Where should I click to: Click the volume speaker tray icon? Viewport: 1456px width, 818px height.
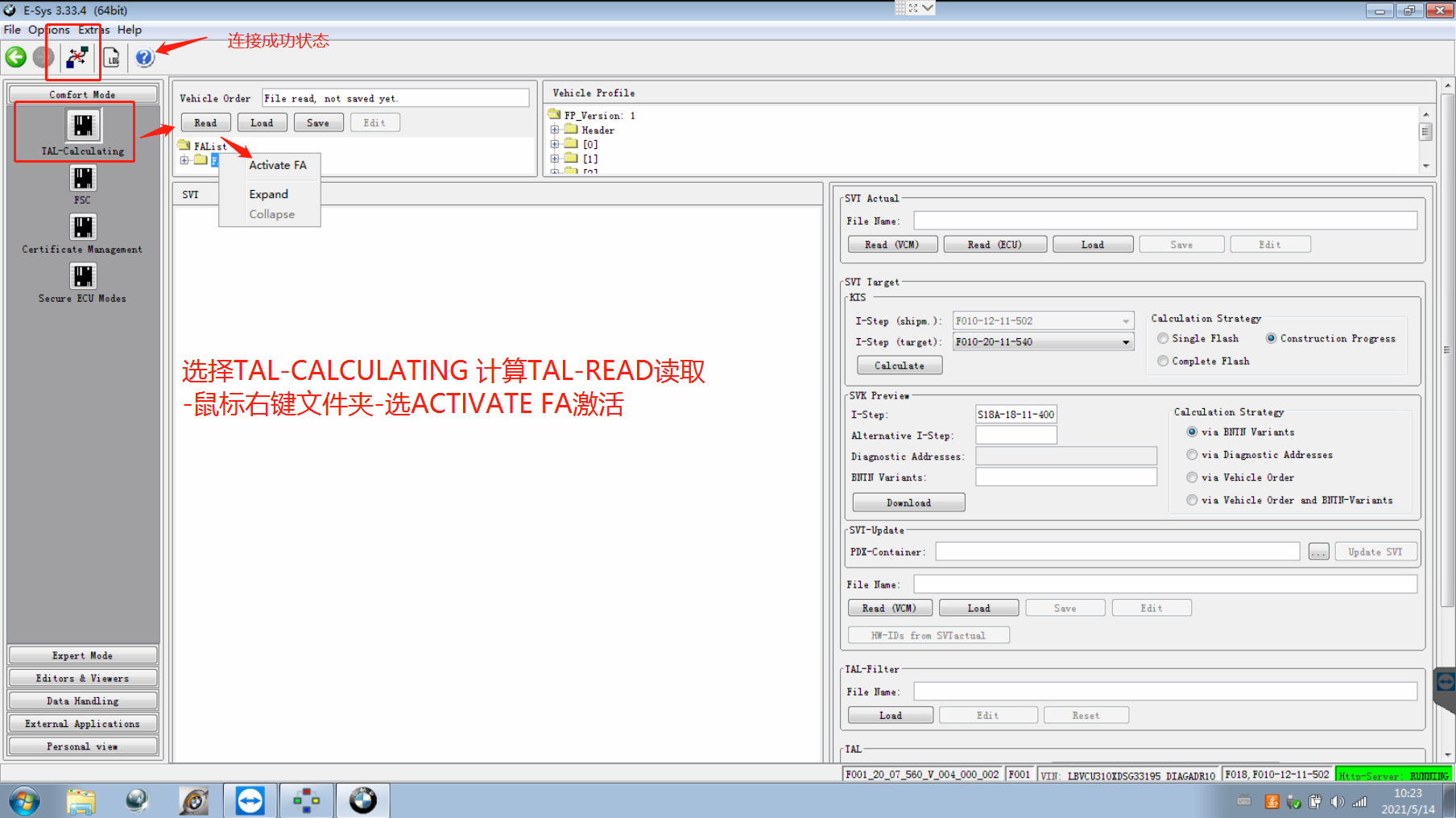click(x=1338, y=801)
